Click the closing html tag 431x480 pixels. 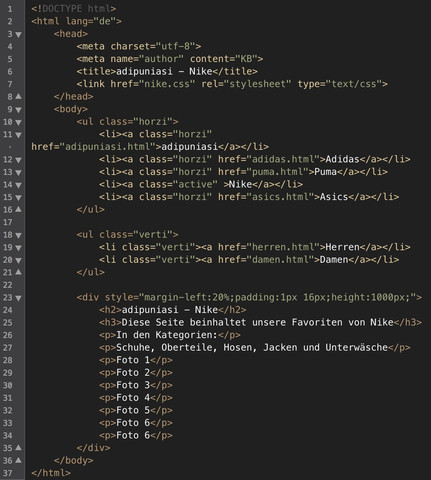(x=51, y=473)
